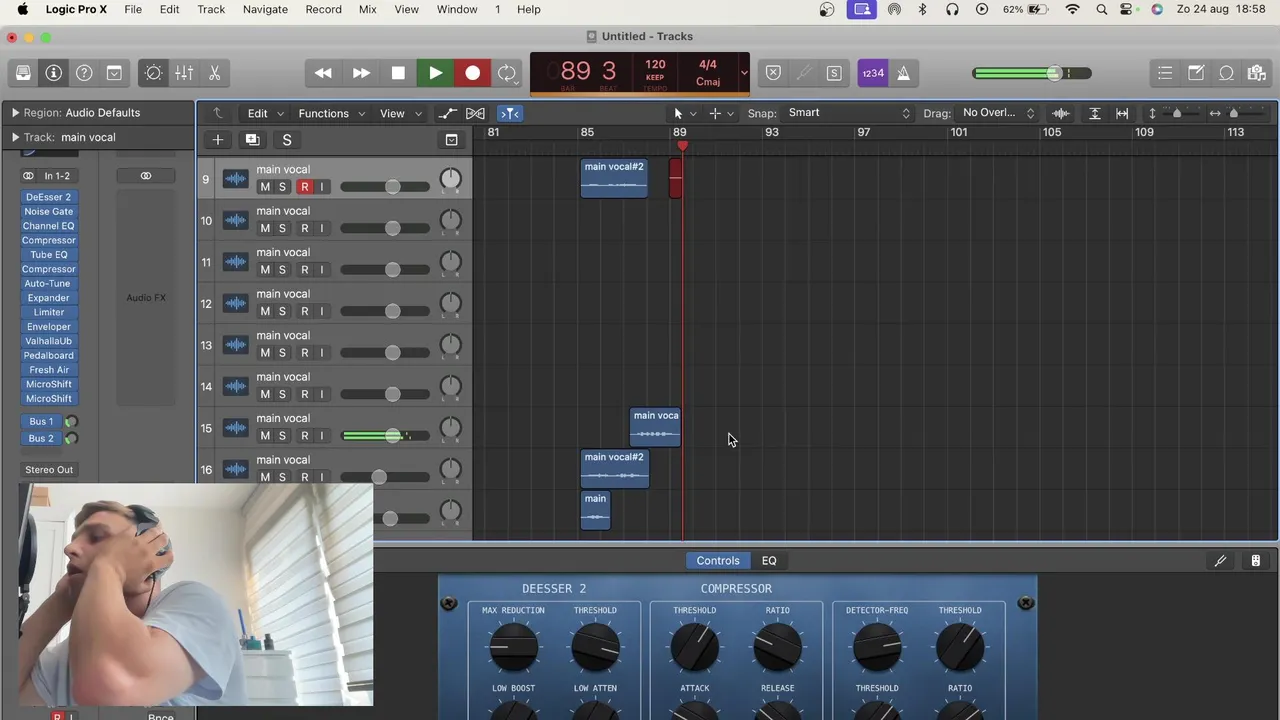Toggle Cycle mode
Screen dimensions: 1280x720
(507, 73)
